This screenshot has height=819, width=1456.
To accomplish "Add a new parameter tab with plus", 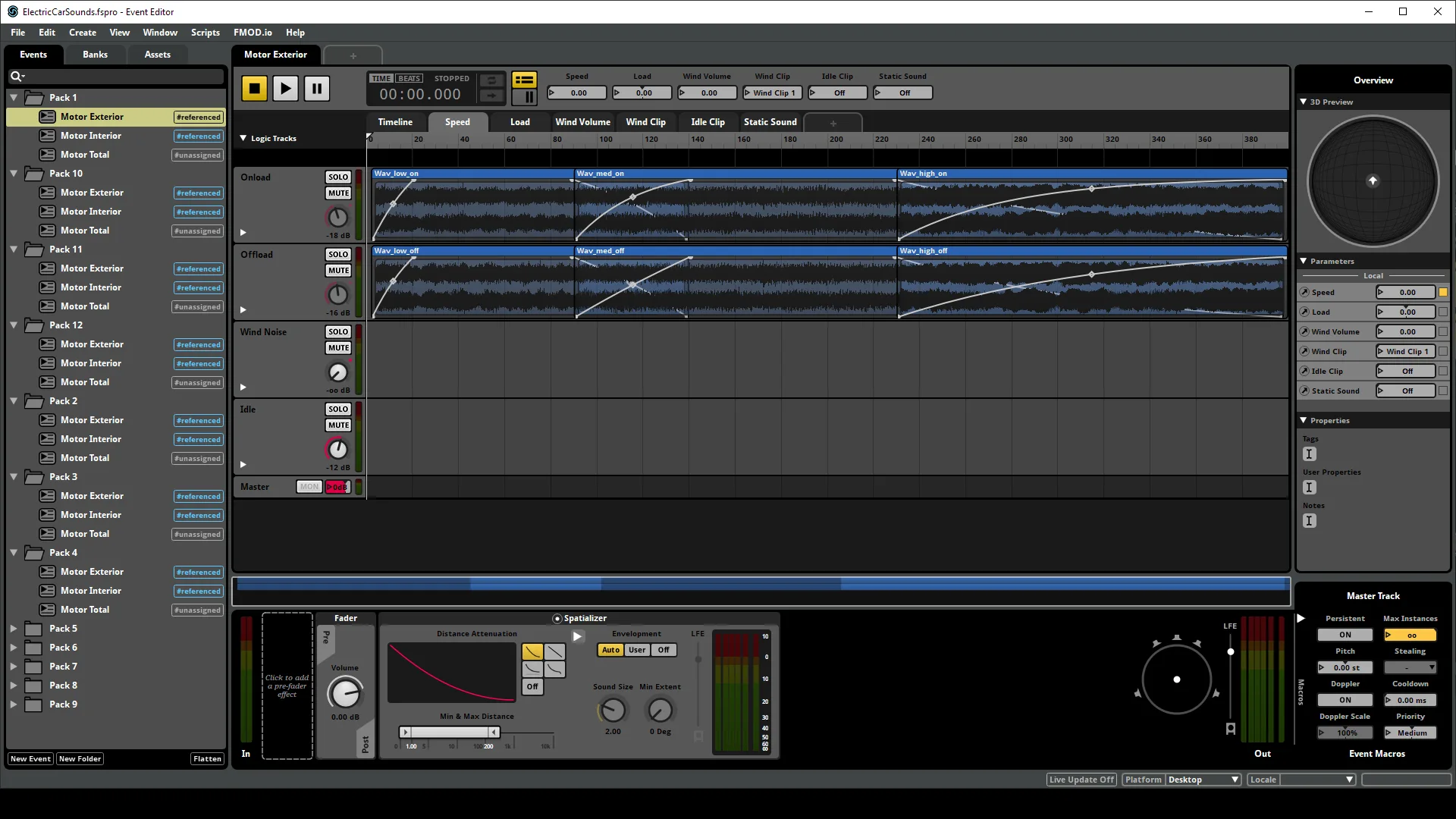I will point(833,123).
